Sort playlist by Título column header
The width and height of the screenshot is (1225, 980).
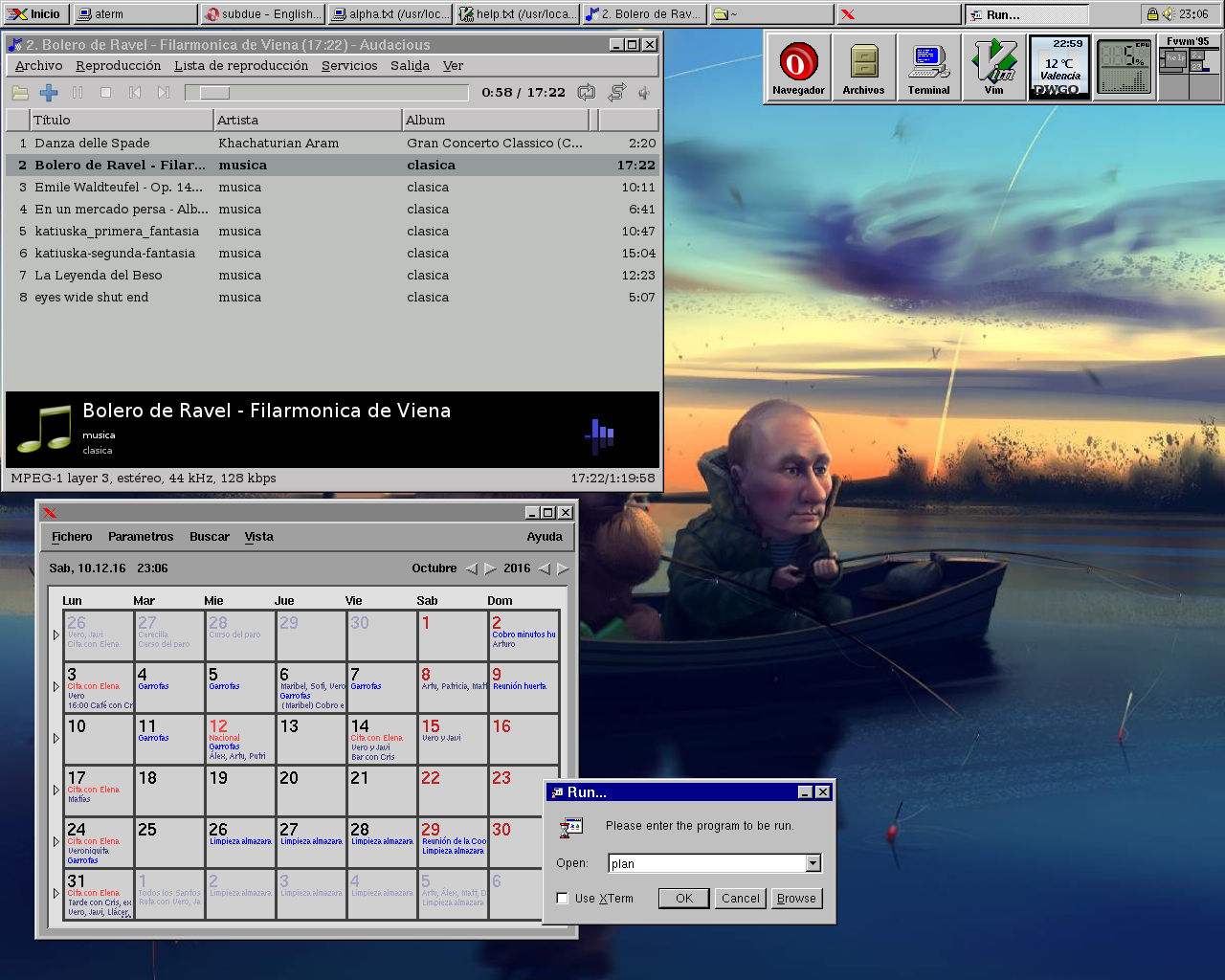(x=121, y=120)
